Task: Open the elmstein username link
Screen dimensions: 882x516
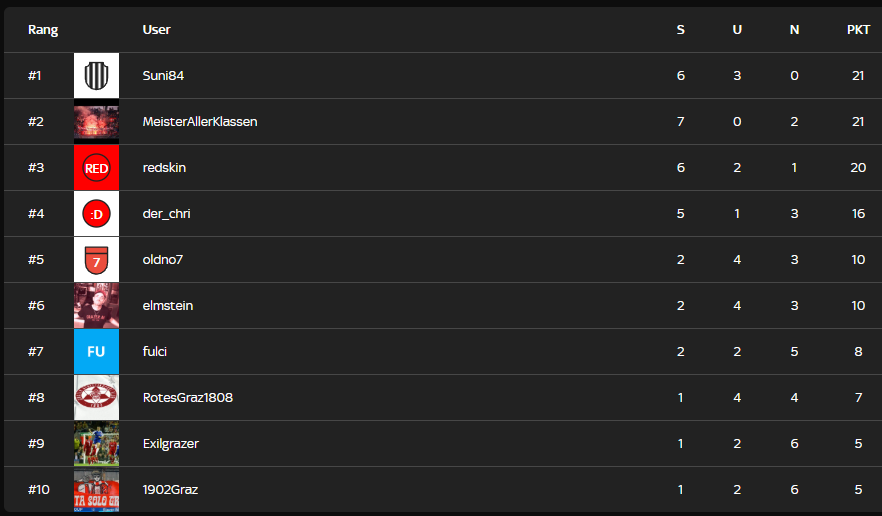Action: click(x=168, y=306)
